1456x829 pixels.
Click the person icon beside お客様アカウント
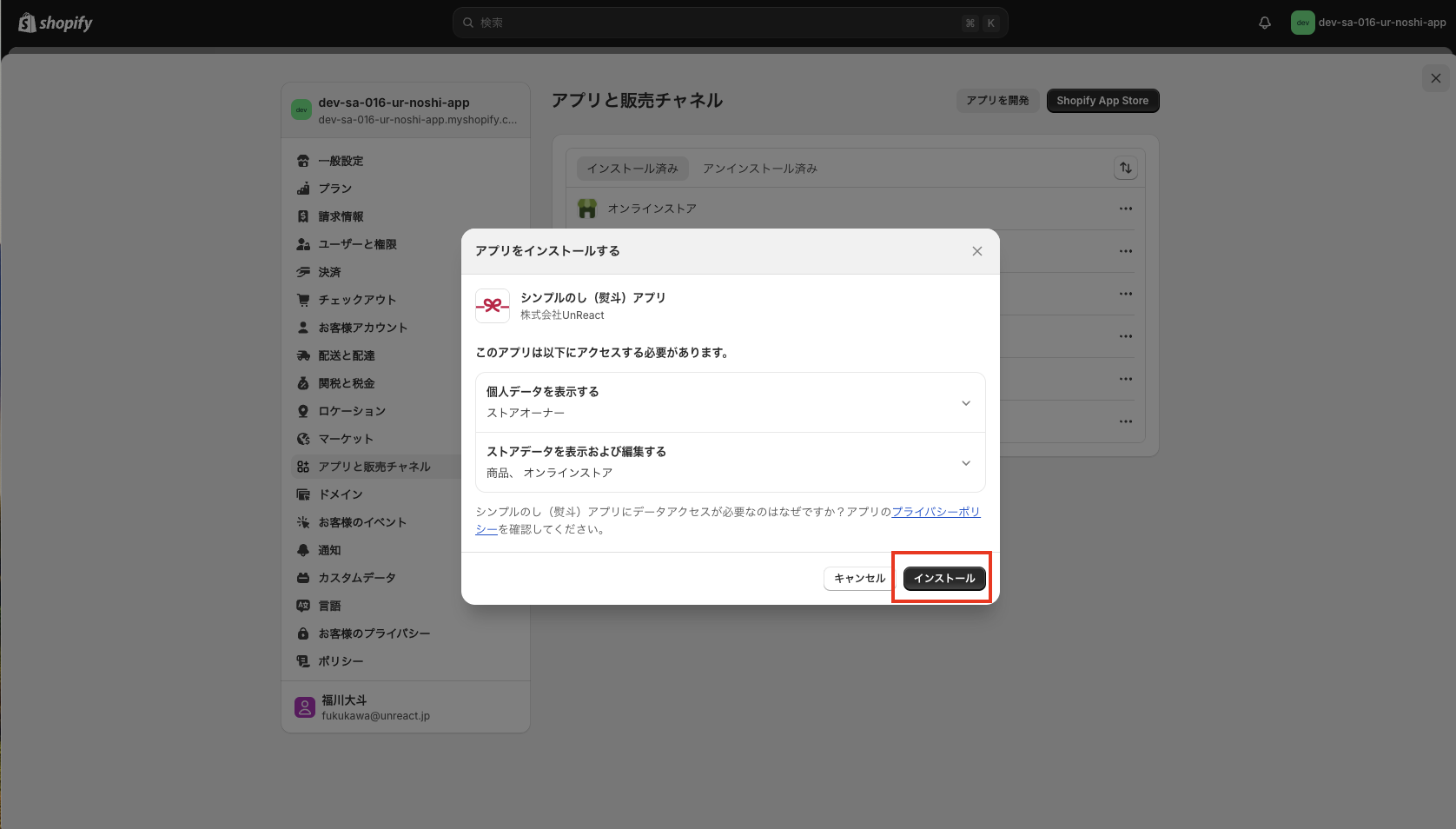point(303,328)
